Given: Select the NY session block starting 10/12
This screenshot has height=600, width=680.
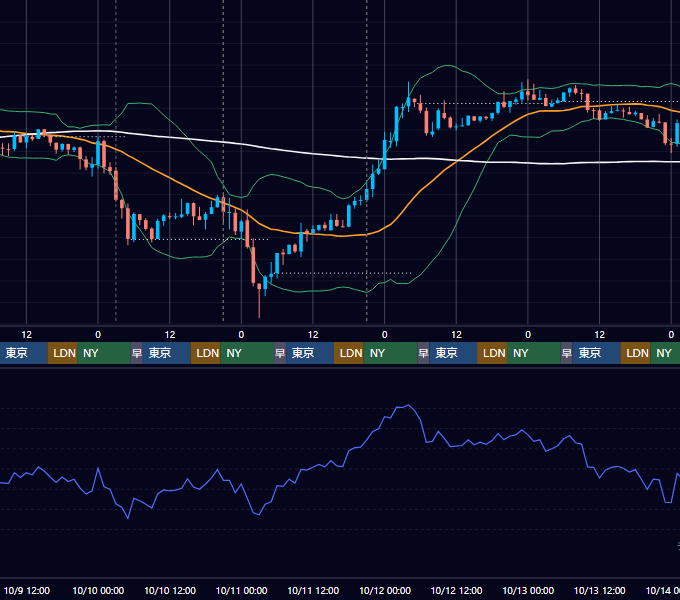Looking at the screenshot, I should coord(534,353).
